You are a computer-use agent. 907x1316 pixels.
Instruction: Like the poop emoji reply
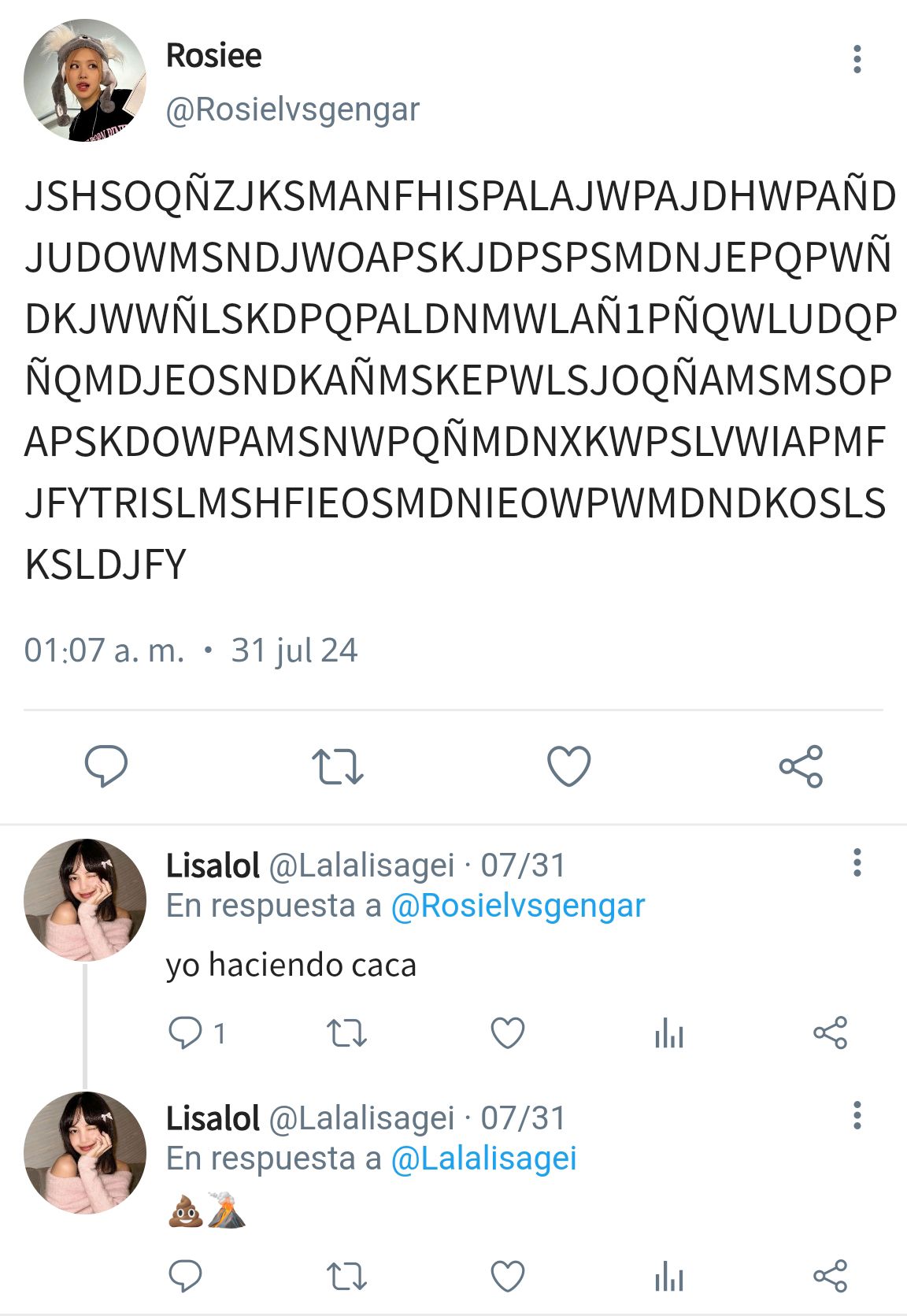click(508, 1276)
